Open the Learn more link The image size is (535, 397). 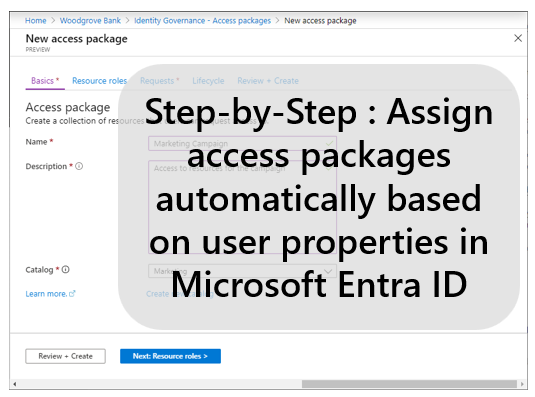(x=50, y=294)
